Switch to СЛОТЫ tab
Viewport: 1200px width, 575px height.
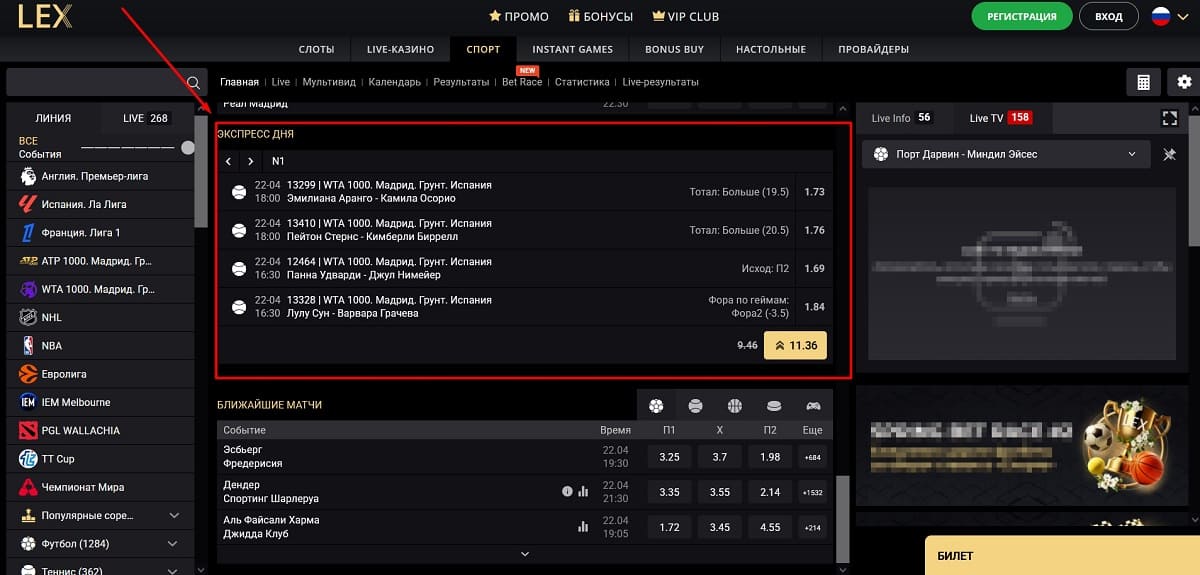pos(316,49)
